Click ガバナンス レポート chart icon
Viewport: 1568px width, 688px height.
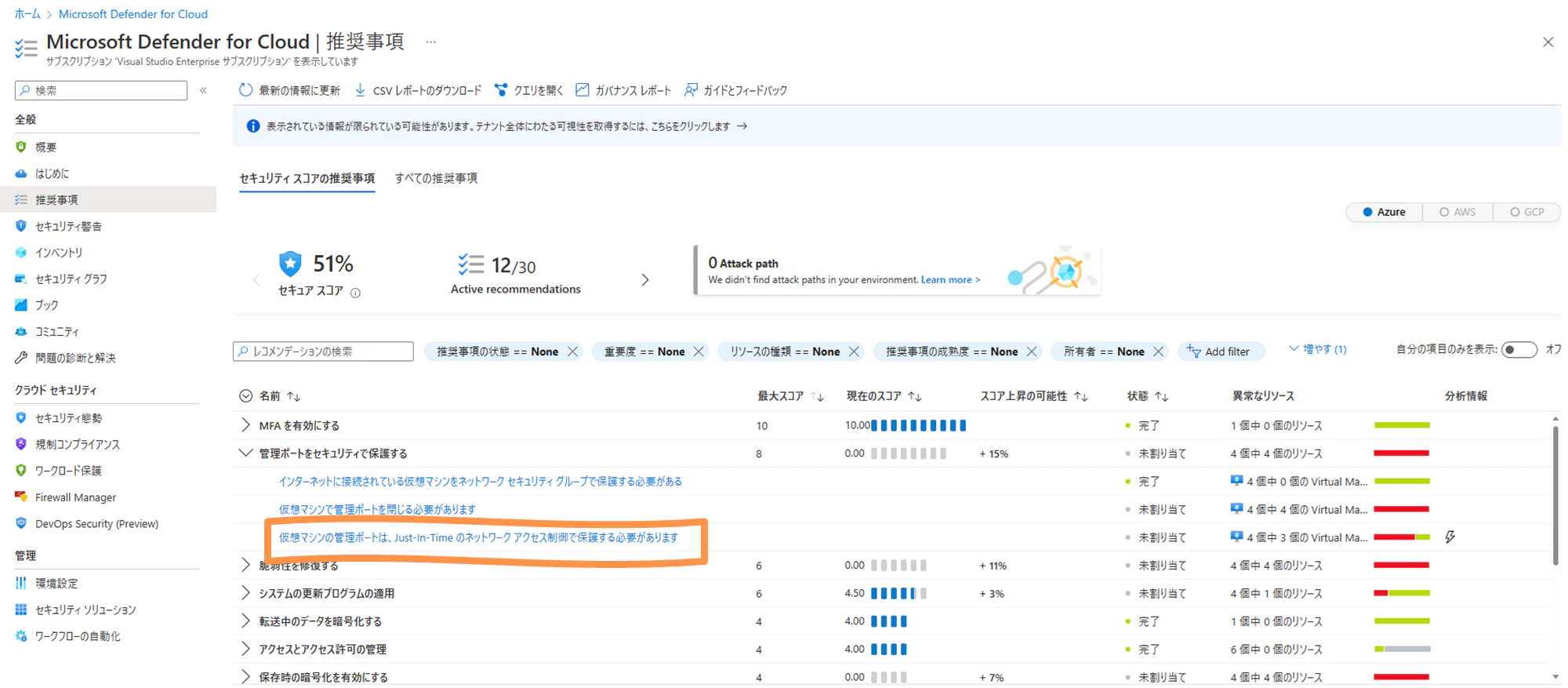(x=583, y=90)
